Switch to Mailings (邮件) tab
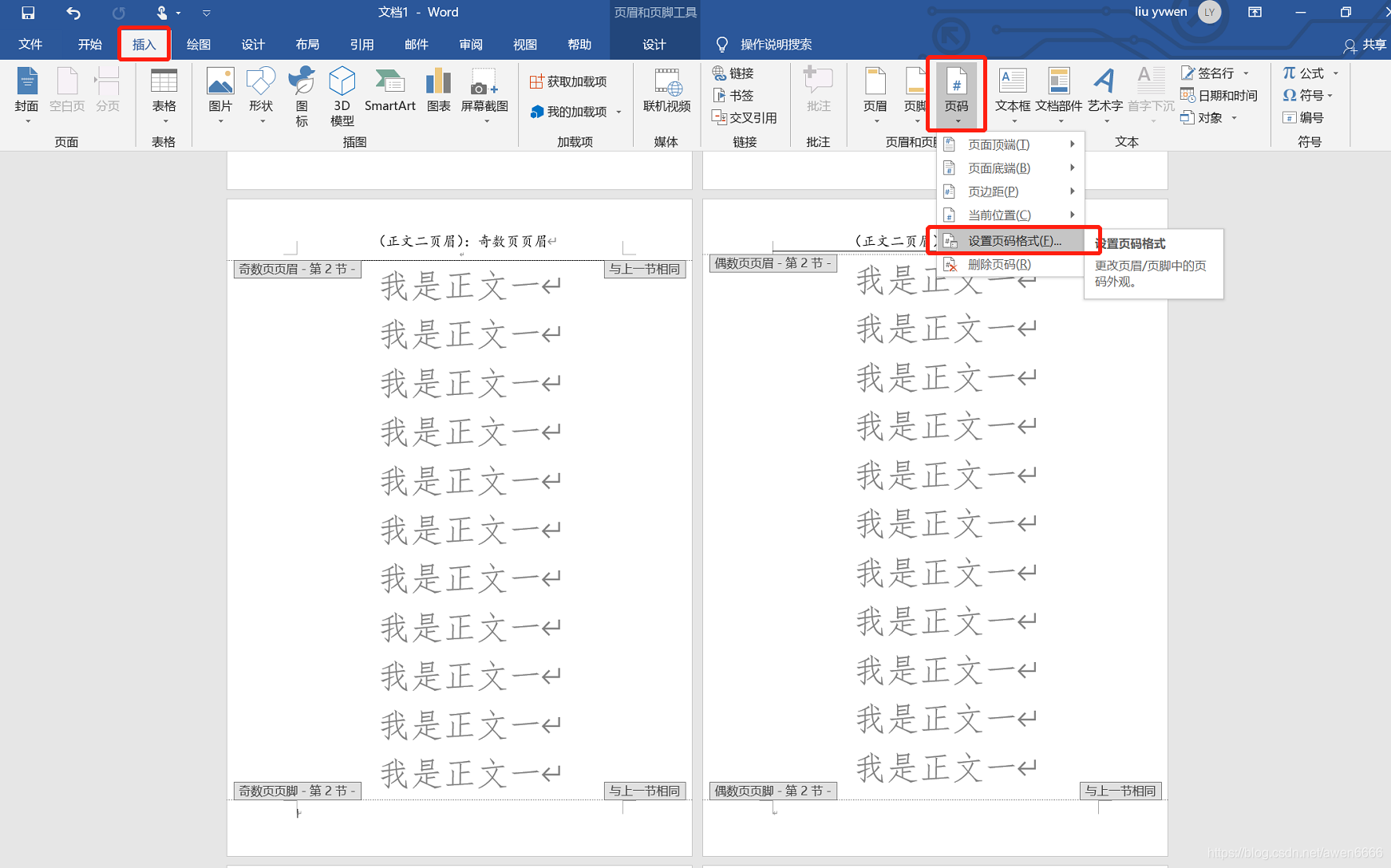The width and height of the screenshot is (1391, 868). tap(417, 45)
